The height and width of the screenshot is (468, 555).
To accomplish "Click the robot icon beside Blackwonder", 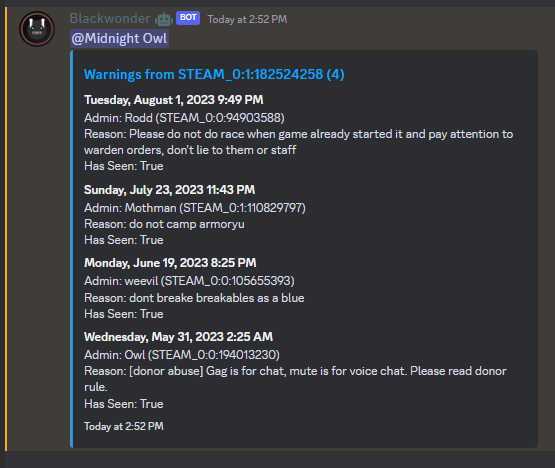I will point(164,19).
